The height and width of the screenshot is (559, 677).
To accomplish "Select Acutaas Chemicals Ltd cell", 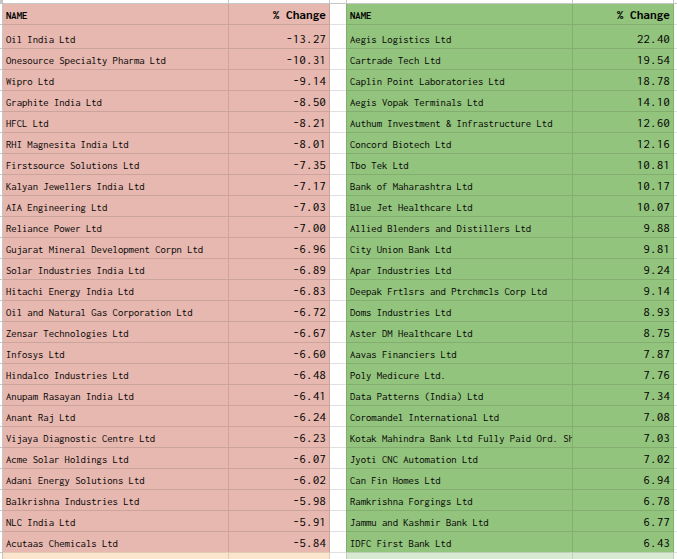I will click(x=115, y=544).
